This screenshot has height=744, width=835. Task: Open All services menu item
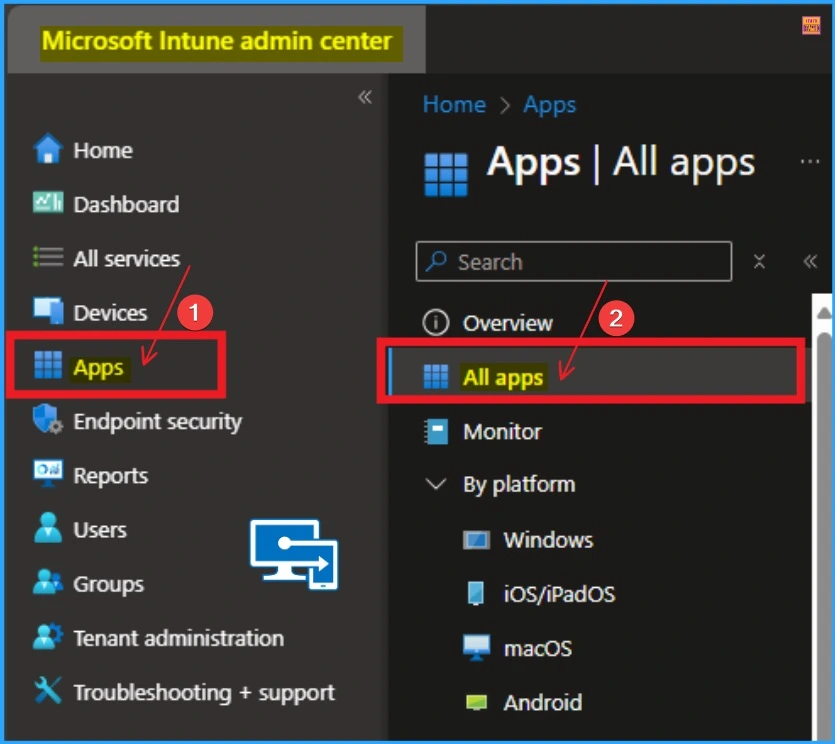127,259
